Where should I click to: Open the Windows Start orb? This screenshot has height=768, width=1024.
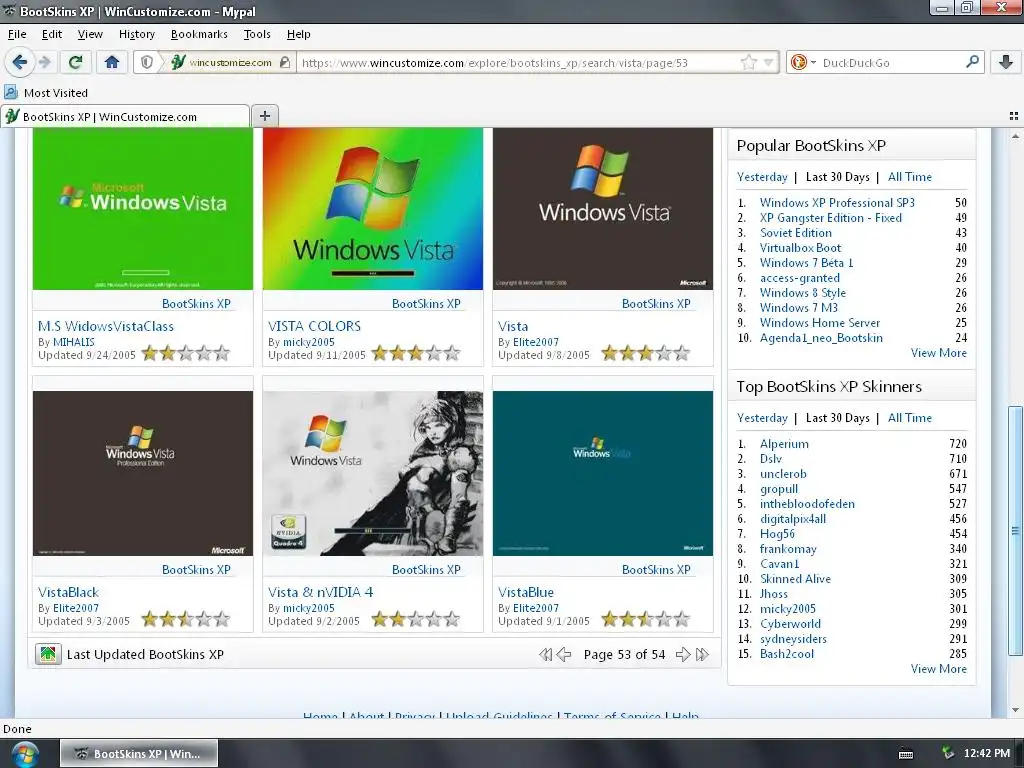click(x=24, y=755)
